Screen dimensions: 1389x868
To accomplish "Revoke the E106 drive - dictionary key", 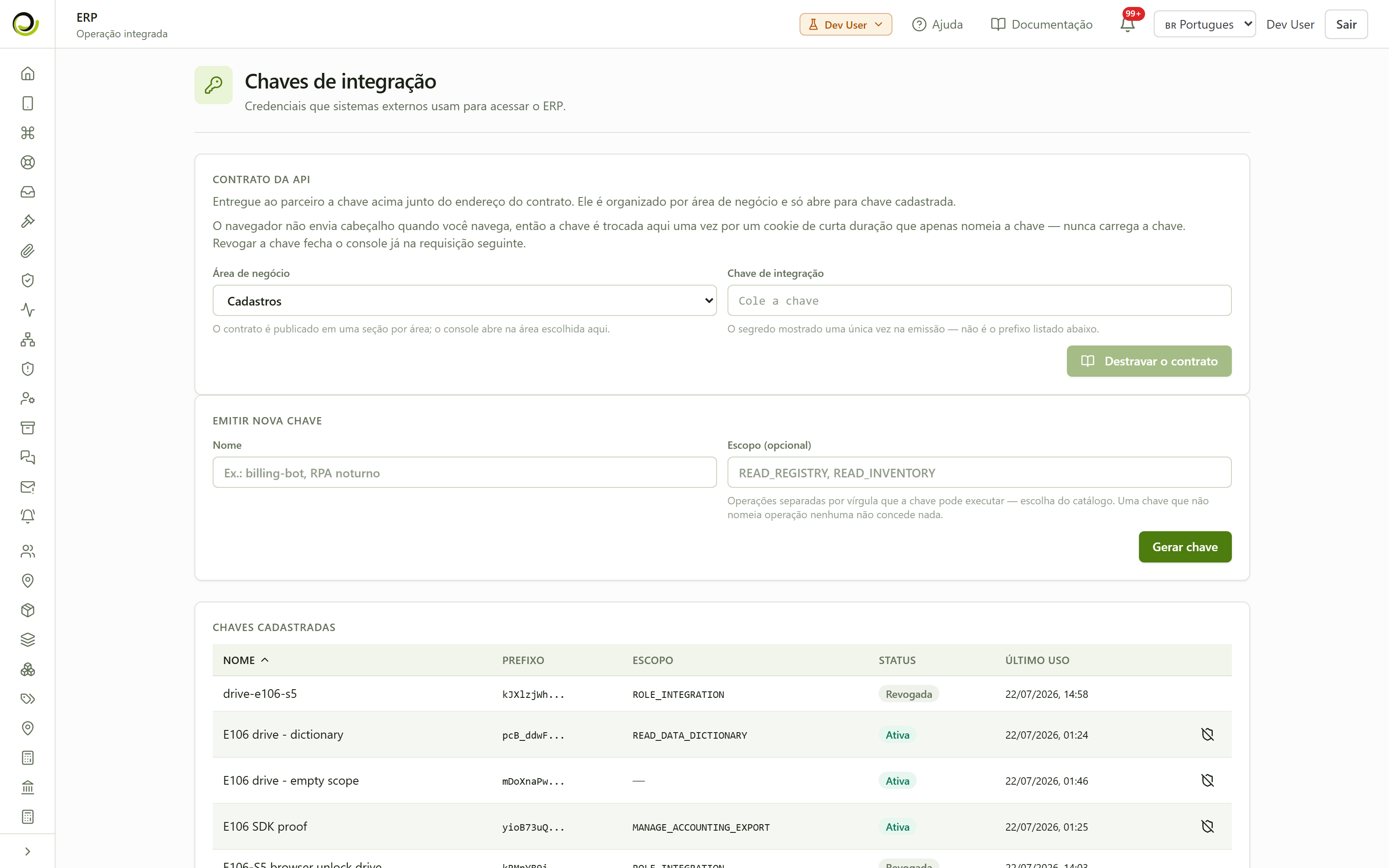I will click(1208, 734).
